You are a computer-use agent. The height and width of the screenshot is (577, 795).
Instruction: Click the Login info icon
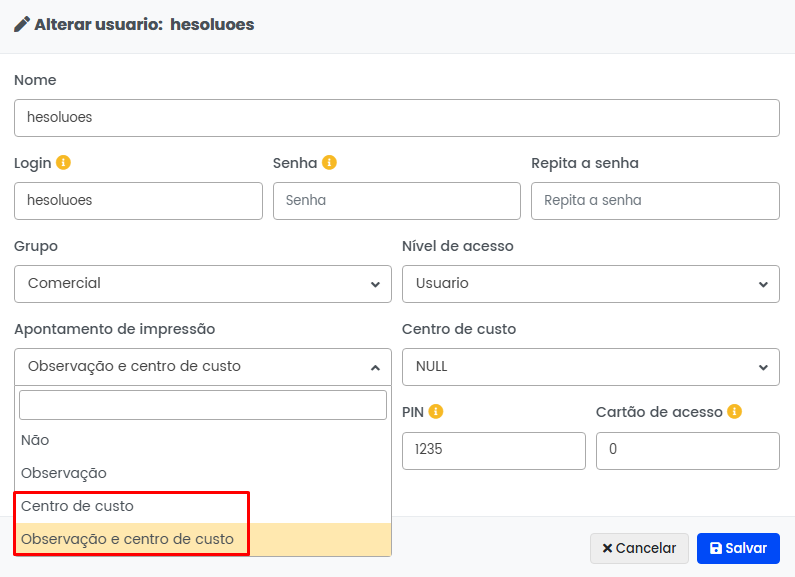[64, 163]
